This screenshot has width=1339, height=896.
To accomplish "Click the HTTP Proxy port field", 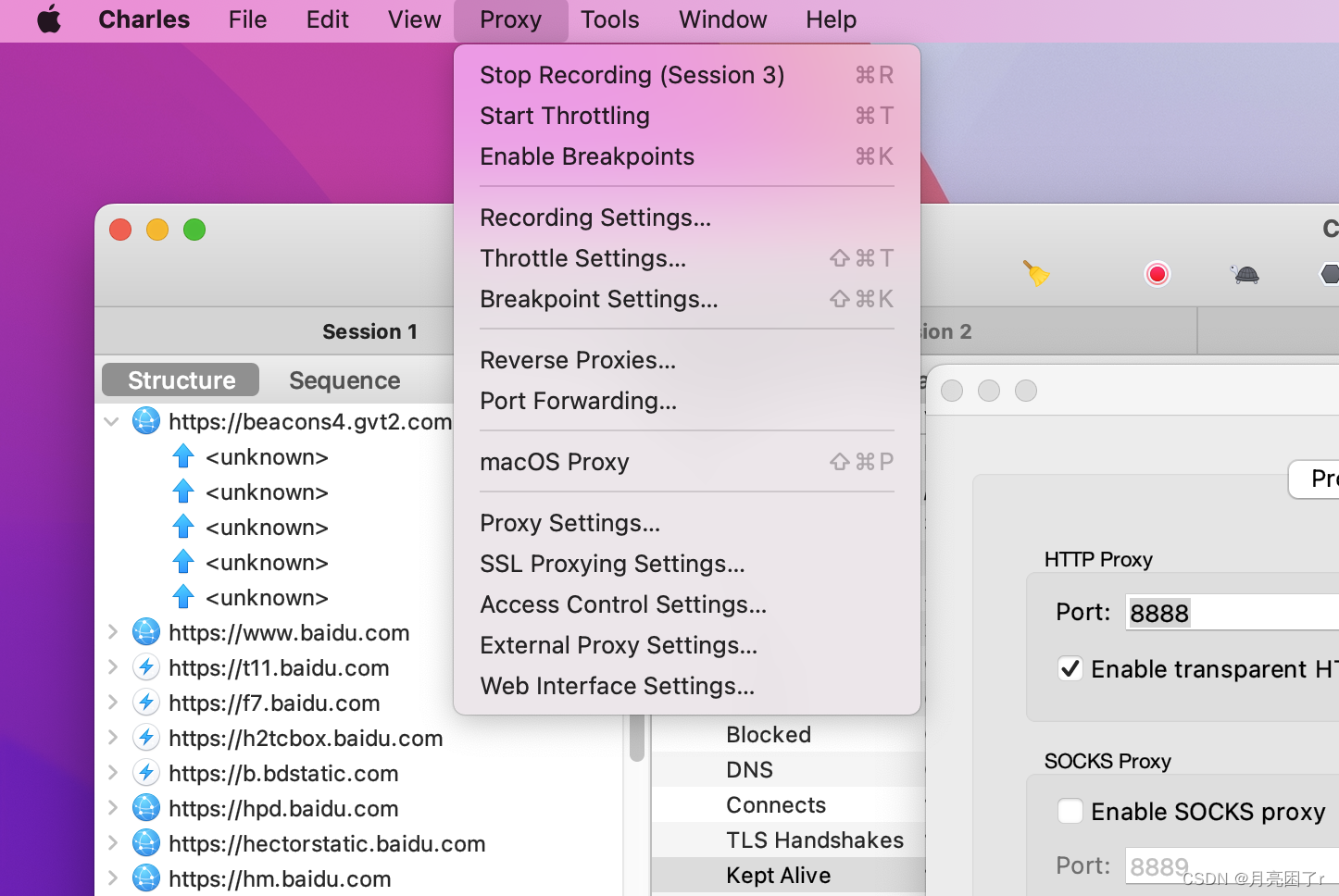I will [1232, 613].
